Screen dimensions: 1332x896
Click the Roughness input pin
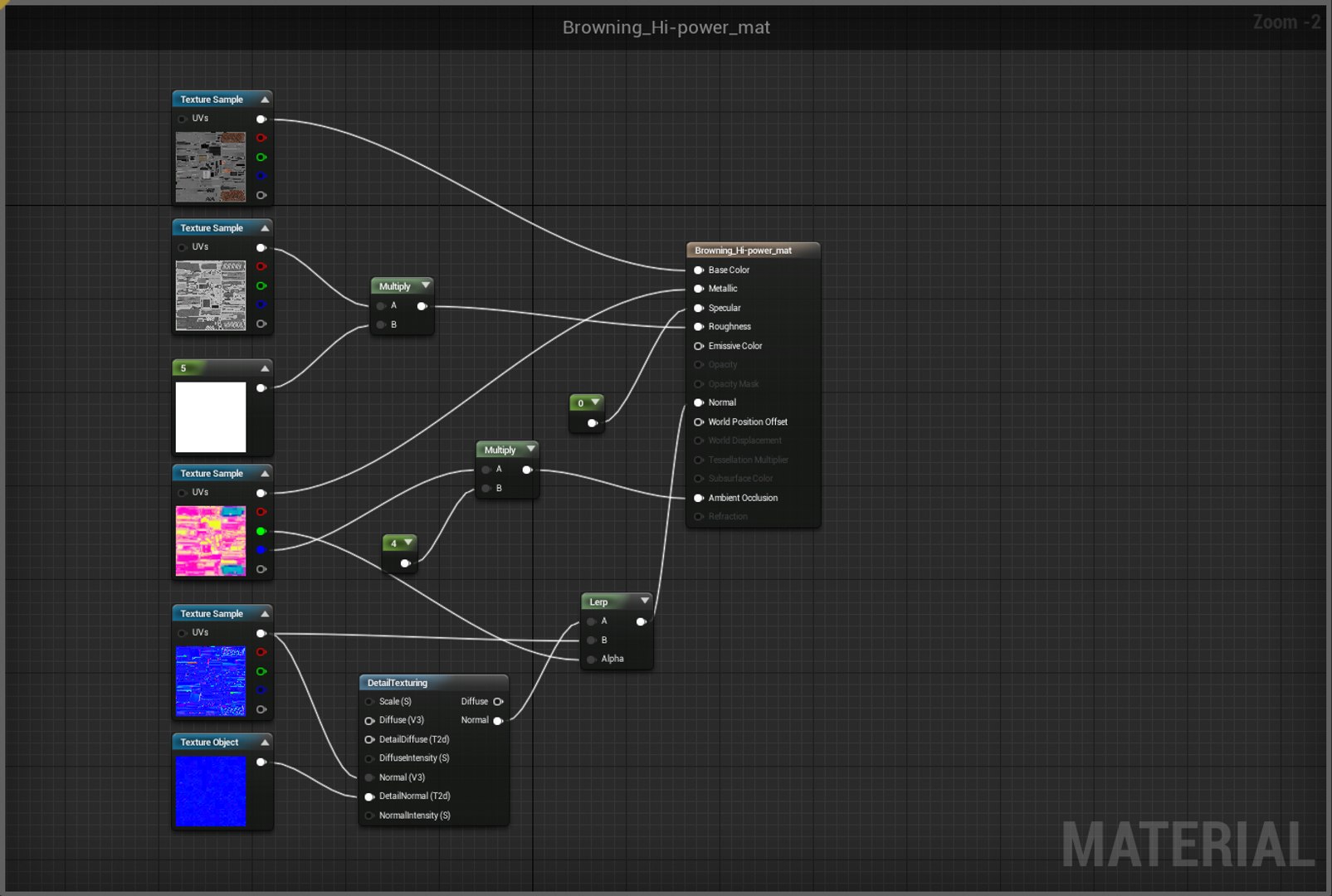[699, 327]
